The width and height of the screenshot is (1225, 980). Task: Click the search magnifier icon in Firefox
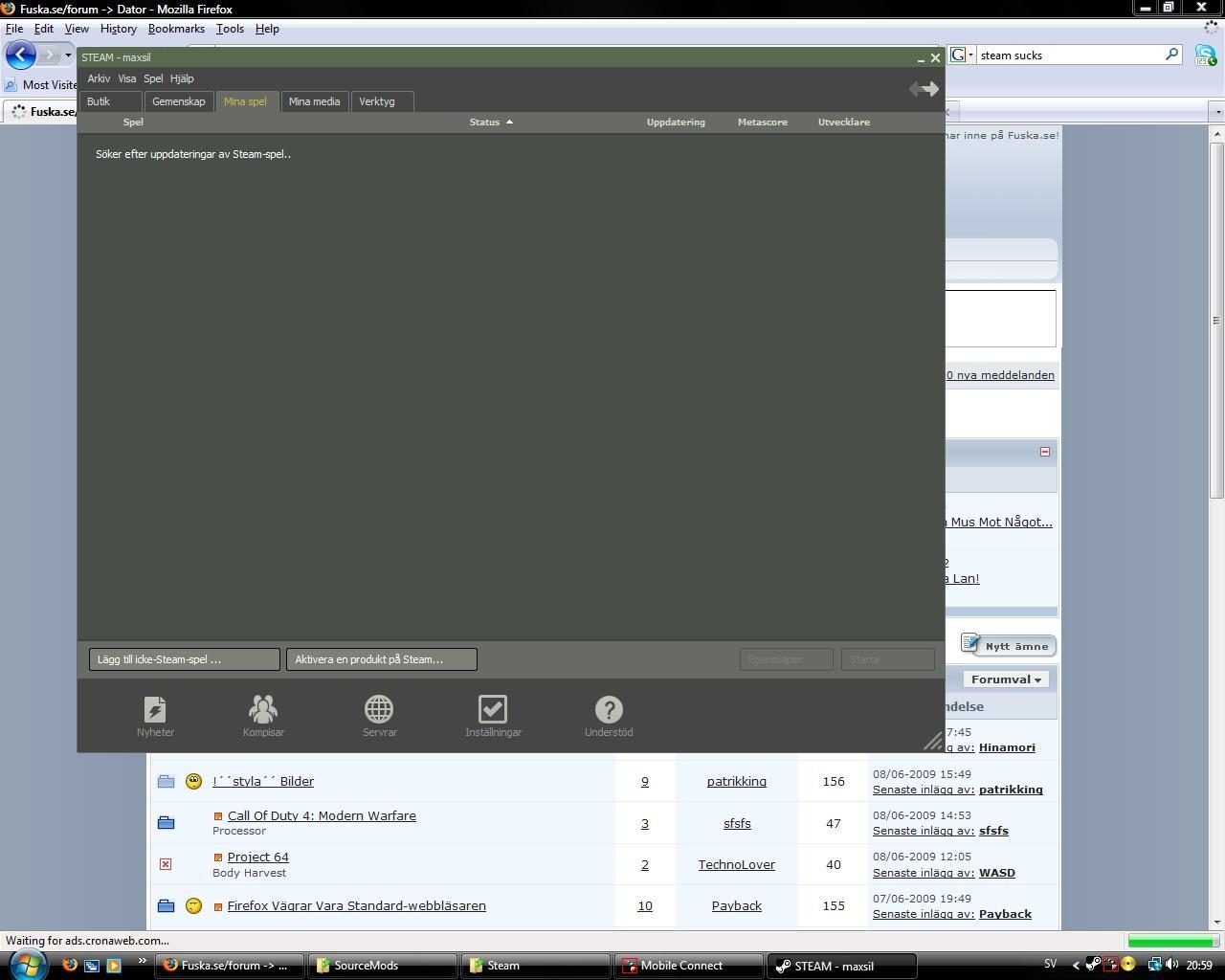click(x=1171, y=55)
